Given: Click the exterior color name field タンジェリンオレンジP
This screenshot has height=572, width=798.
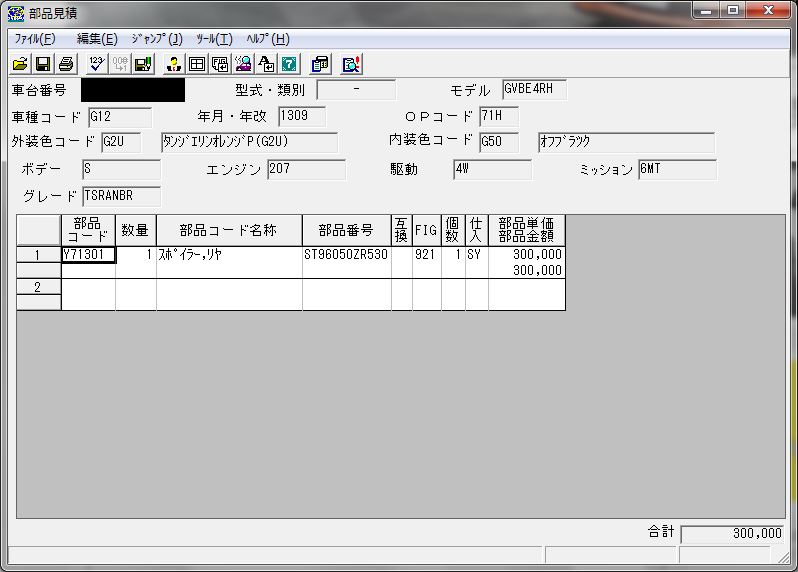Looking at the screenshot, I should (249, 142).
